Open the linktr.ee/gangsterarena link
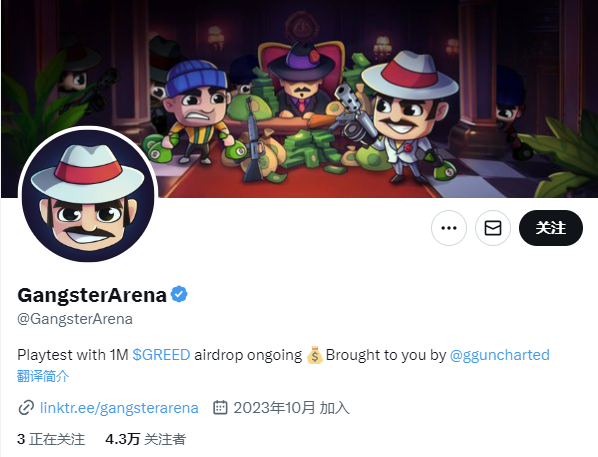 coord(119,408)
